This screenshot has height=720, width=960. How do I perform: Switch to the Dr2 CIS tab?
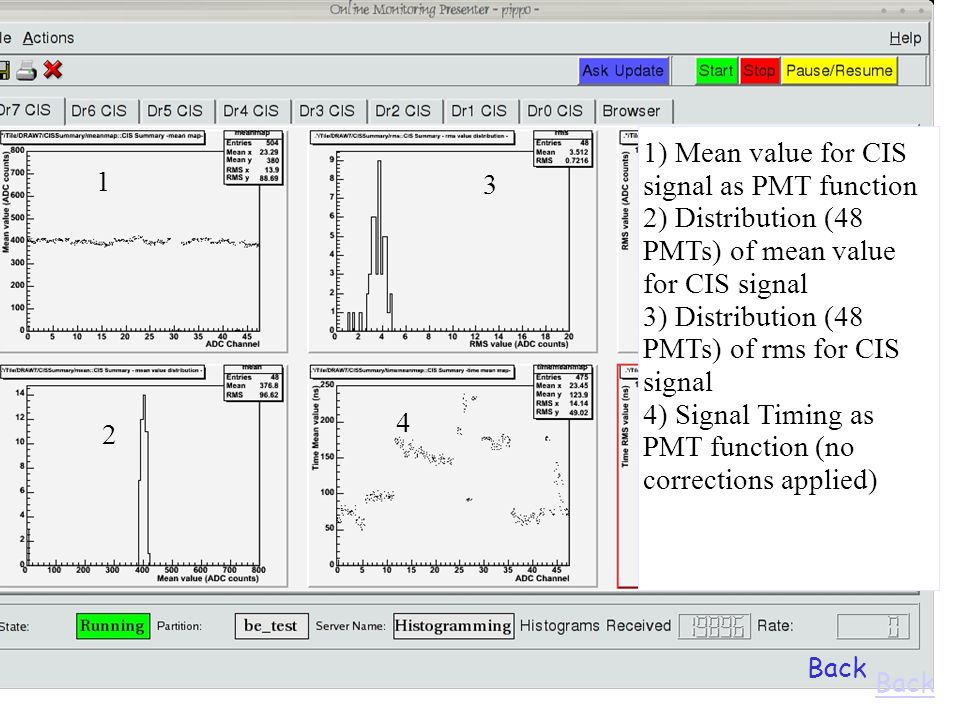pos(403,111)
